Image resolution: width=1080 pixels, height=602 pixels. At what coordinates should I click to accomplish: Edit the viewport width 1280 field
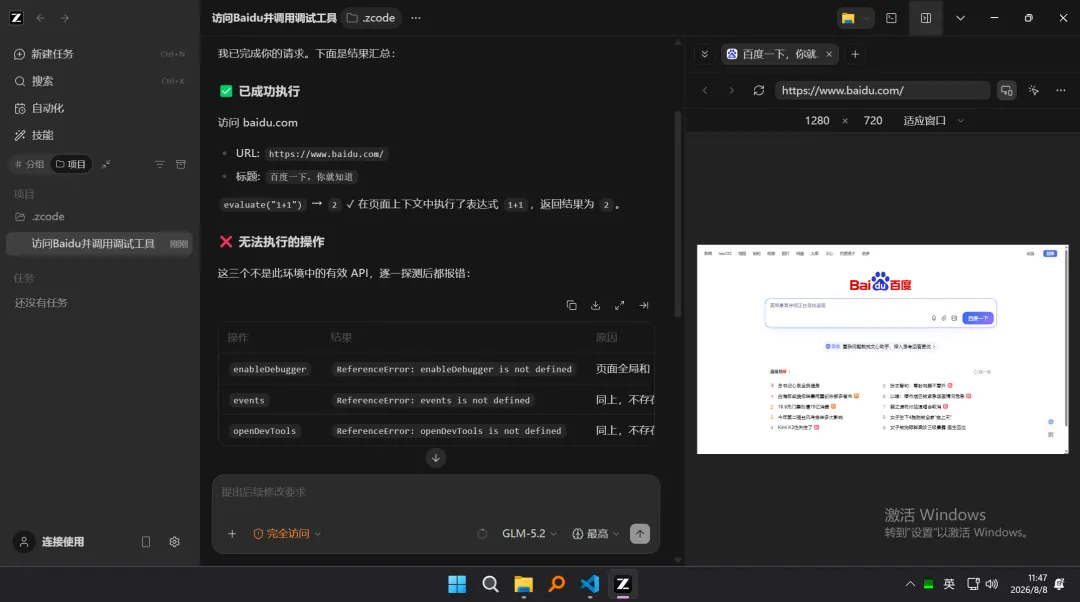pos(817,121)
